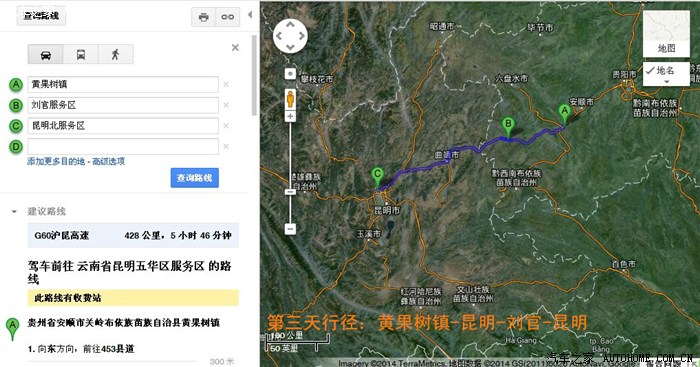This screenshot has width=700, height=367.
Task: Click the zoom slider handle
Action: pyautogui.click(x=290, y=192)
